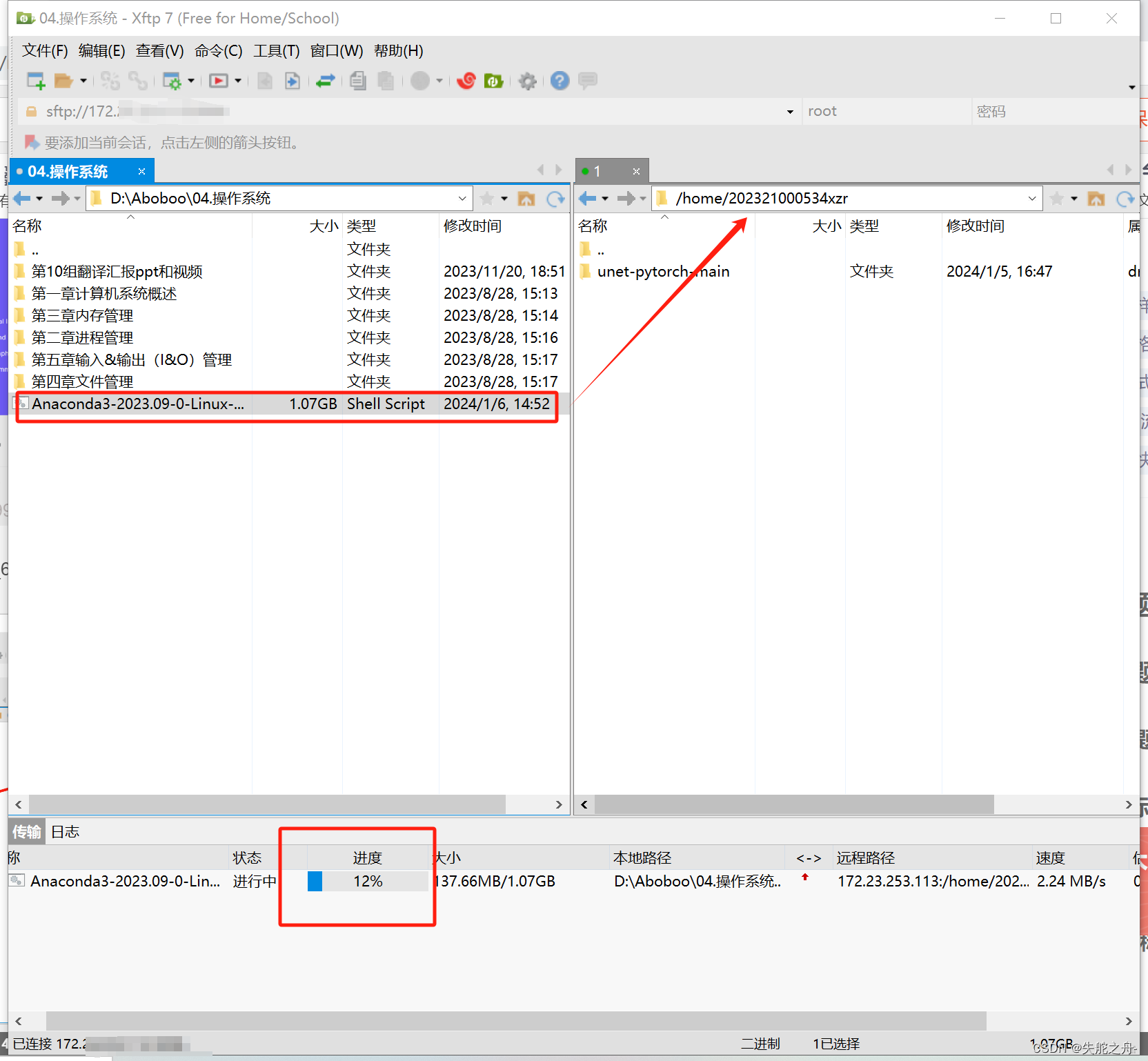
Task: Click the root username field
Action: 887,111
